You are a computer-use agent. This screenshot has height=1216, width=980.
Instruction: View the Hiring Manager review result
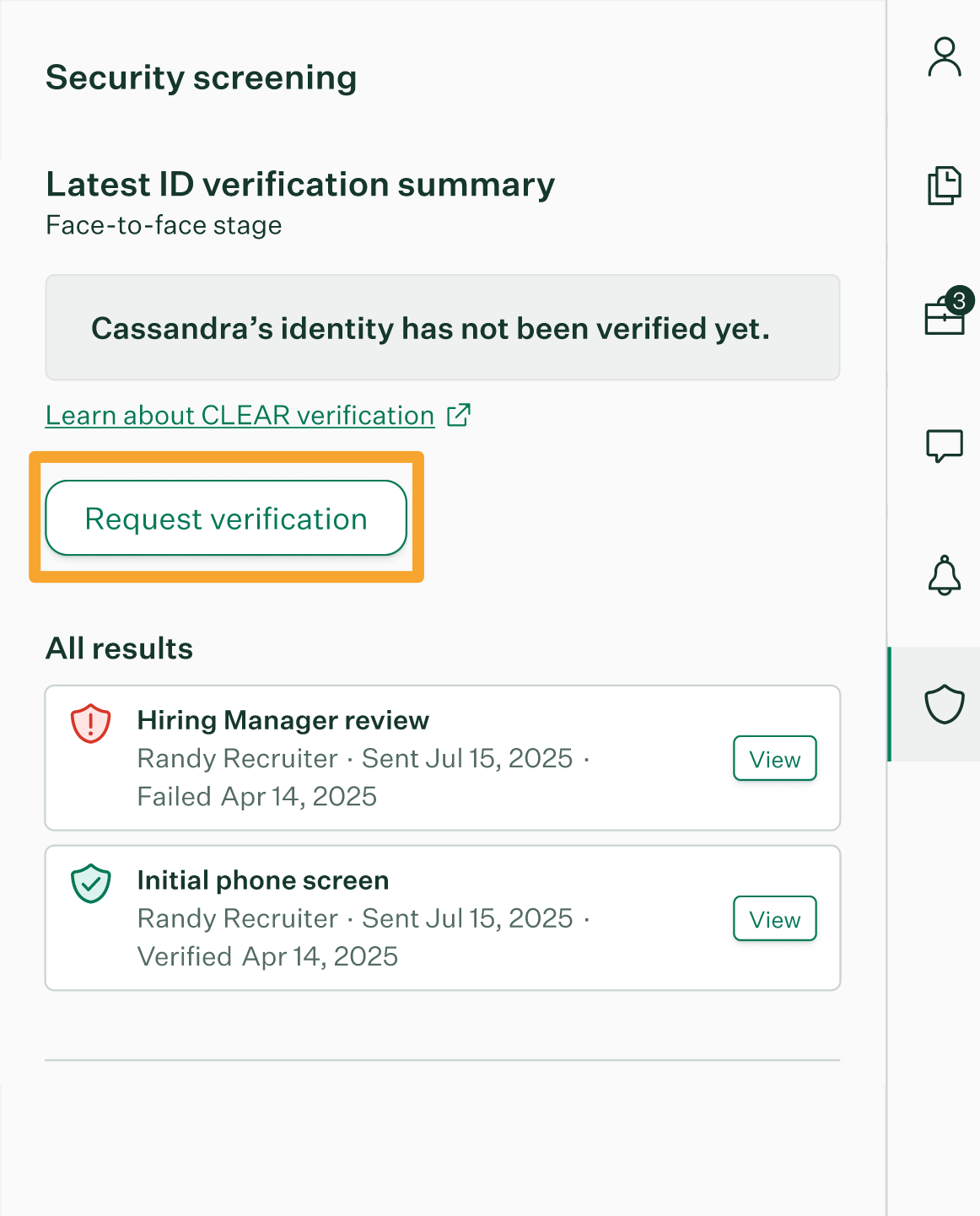point(774,759)
